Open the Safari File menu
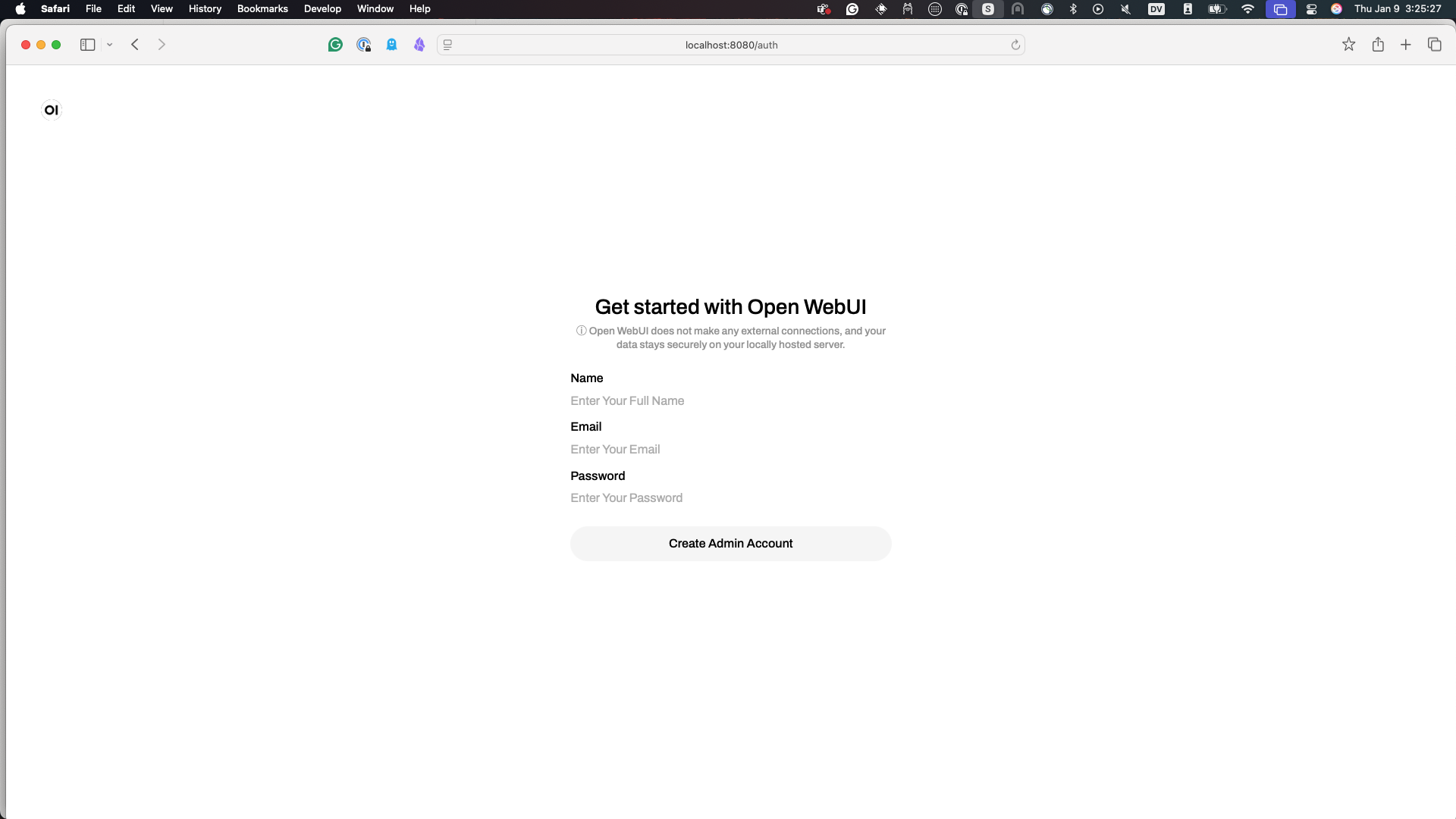This screenshot has width=1456, height=819. [x=93, y=9]
